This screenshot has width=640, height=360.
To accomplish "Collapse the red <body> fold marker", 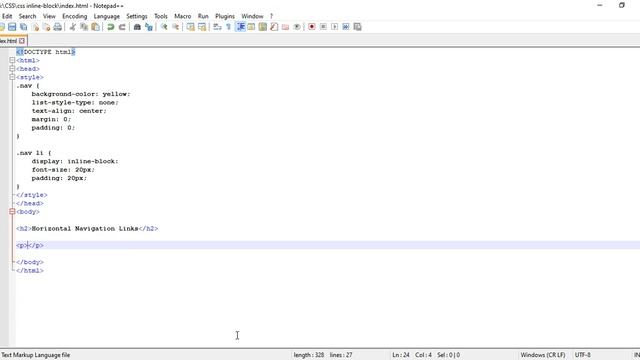I will [12, 211].
